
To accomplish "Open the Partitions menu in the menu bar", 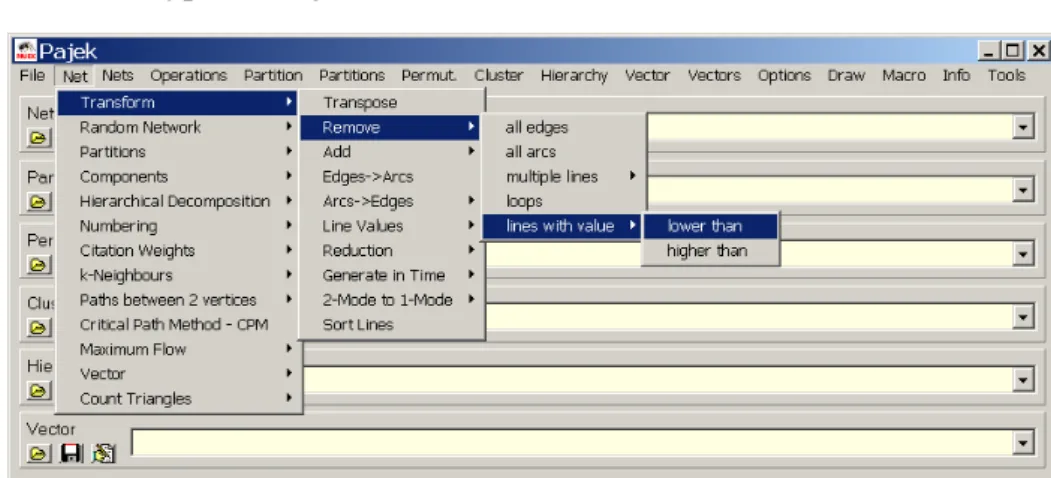I will click(352, 76).
